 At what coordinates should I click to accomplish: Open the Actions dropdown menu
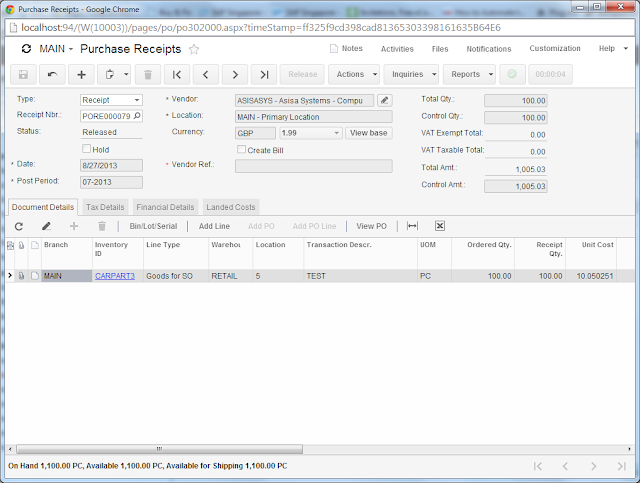pos(354,74)
